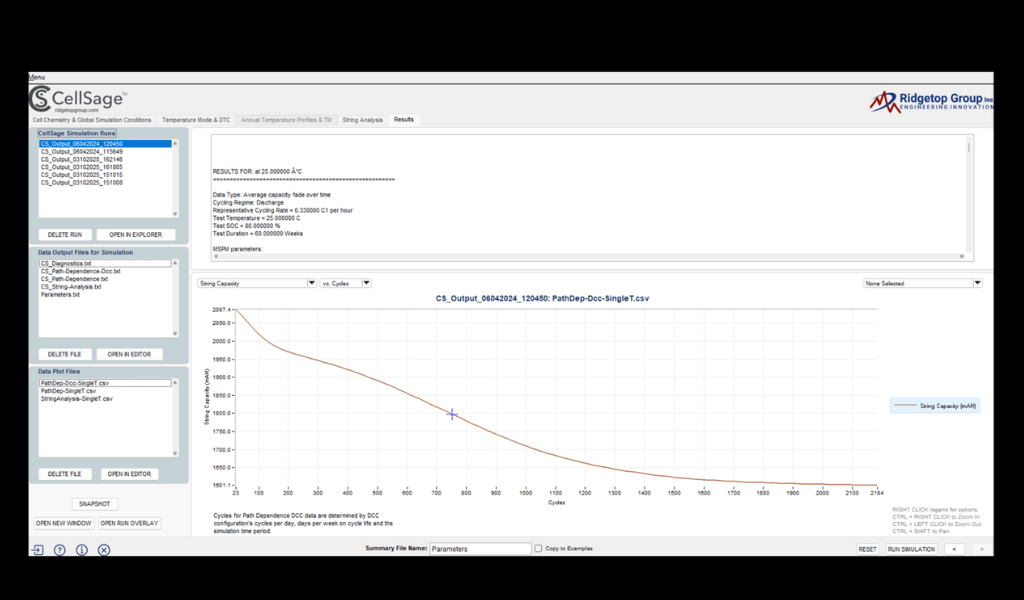
Task: Open the vs. Cycles dropdown
Action: pyautogui.click(x=346, y=283)
